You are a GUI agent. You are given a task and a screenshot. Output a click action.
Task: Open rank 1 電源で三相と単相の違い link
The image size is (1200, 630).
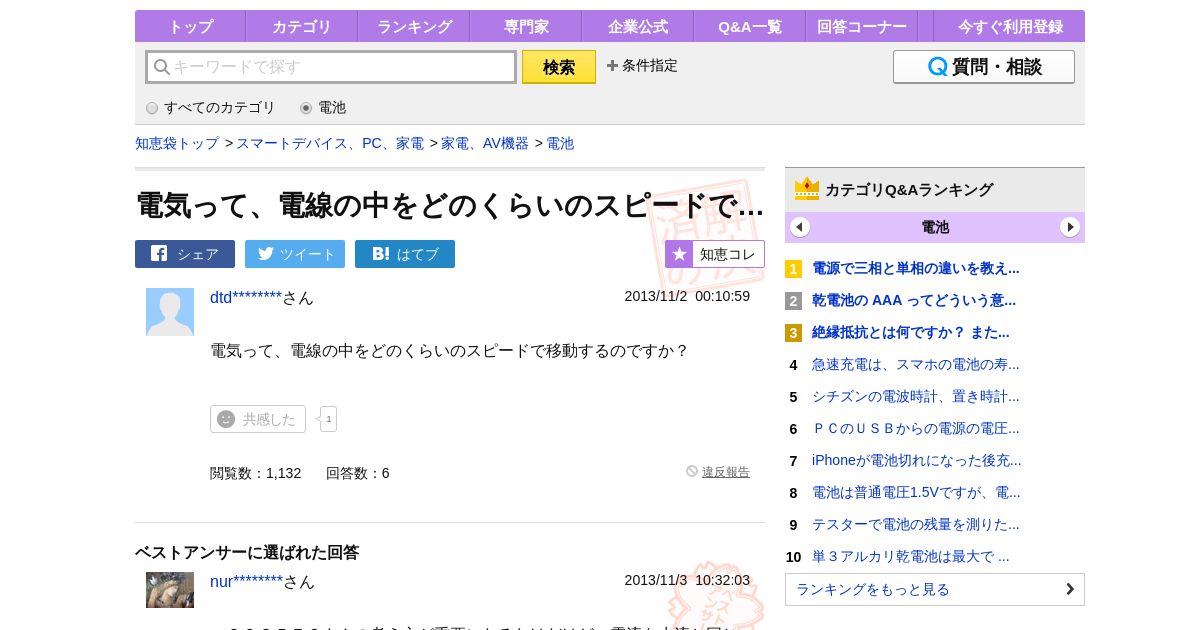916,268
